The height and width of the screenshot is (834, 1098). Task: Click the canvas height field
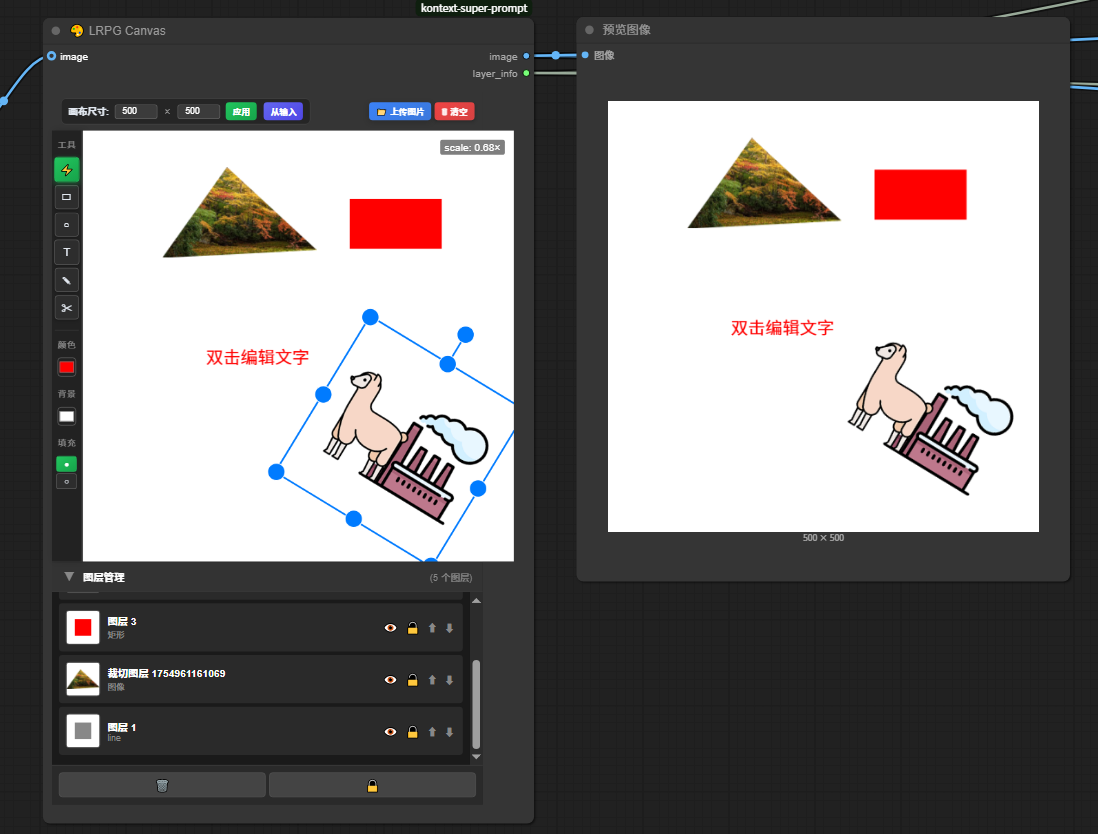198,111
